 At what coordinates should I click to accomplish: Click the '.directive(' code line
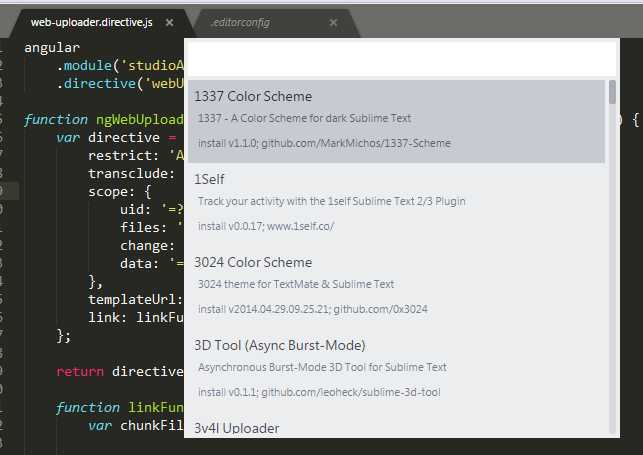(x=120, y=84)
